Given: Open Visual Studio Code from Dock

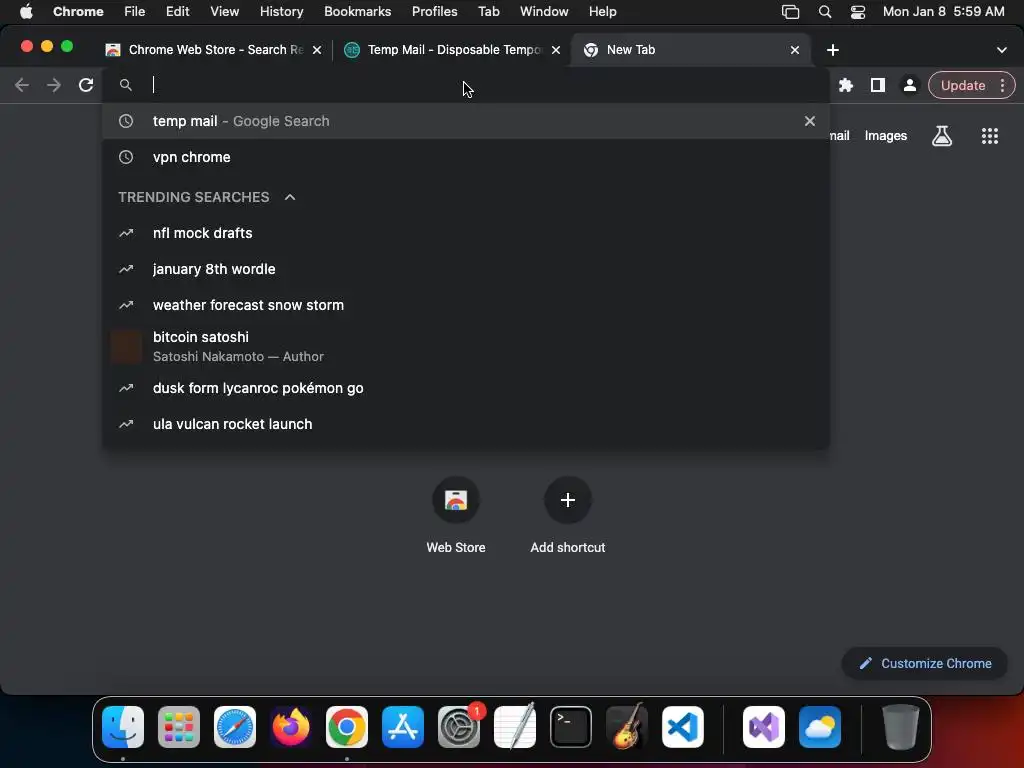Looking at the screenshot, I should click(683, 727).
